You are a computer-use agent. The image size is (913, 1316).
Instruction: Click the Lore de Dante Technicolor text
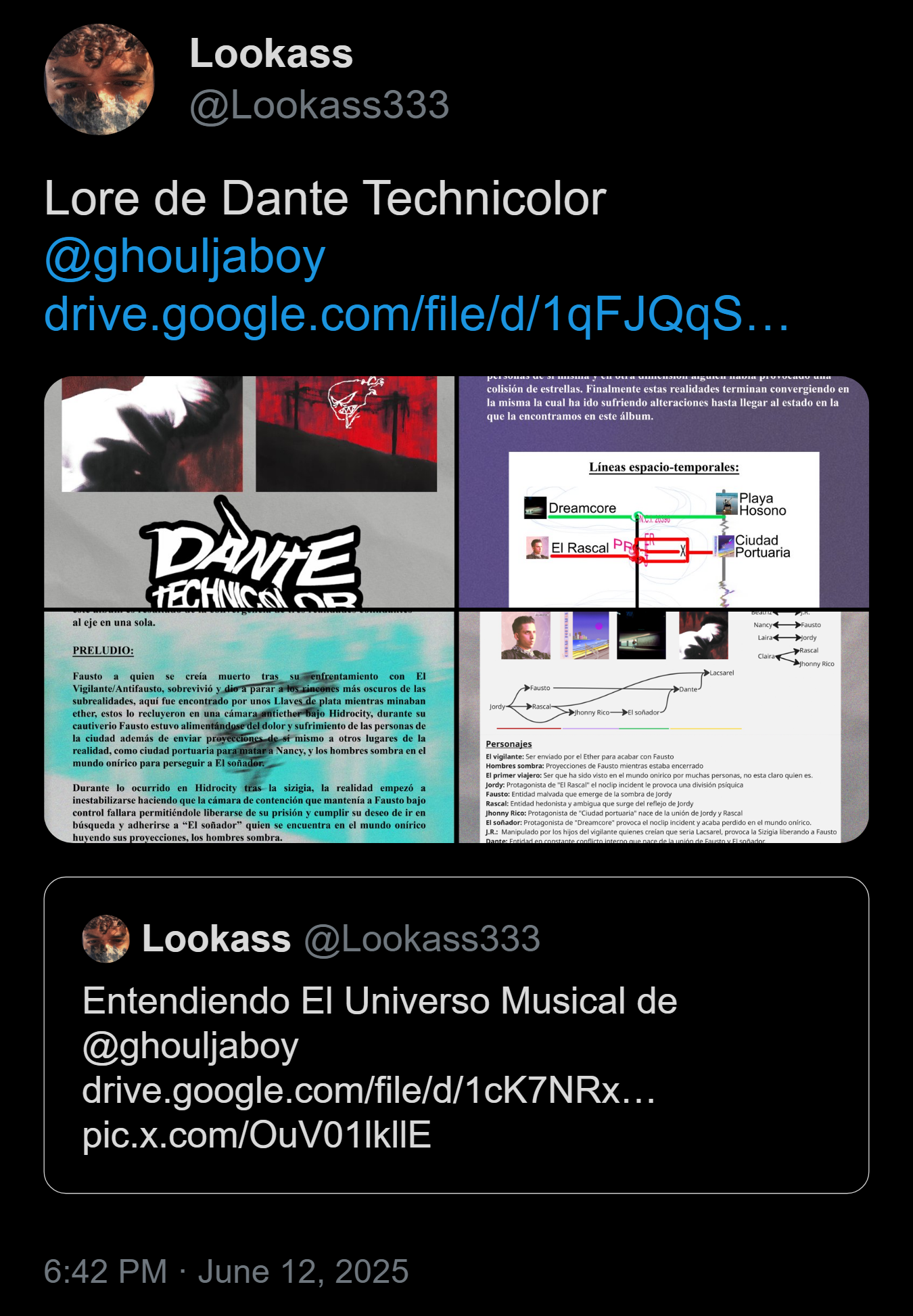(x=325, y=198)
